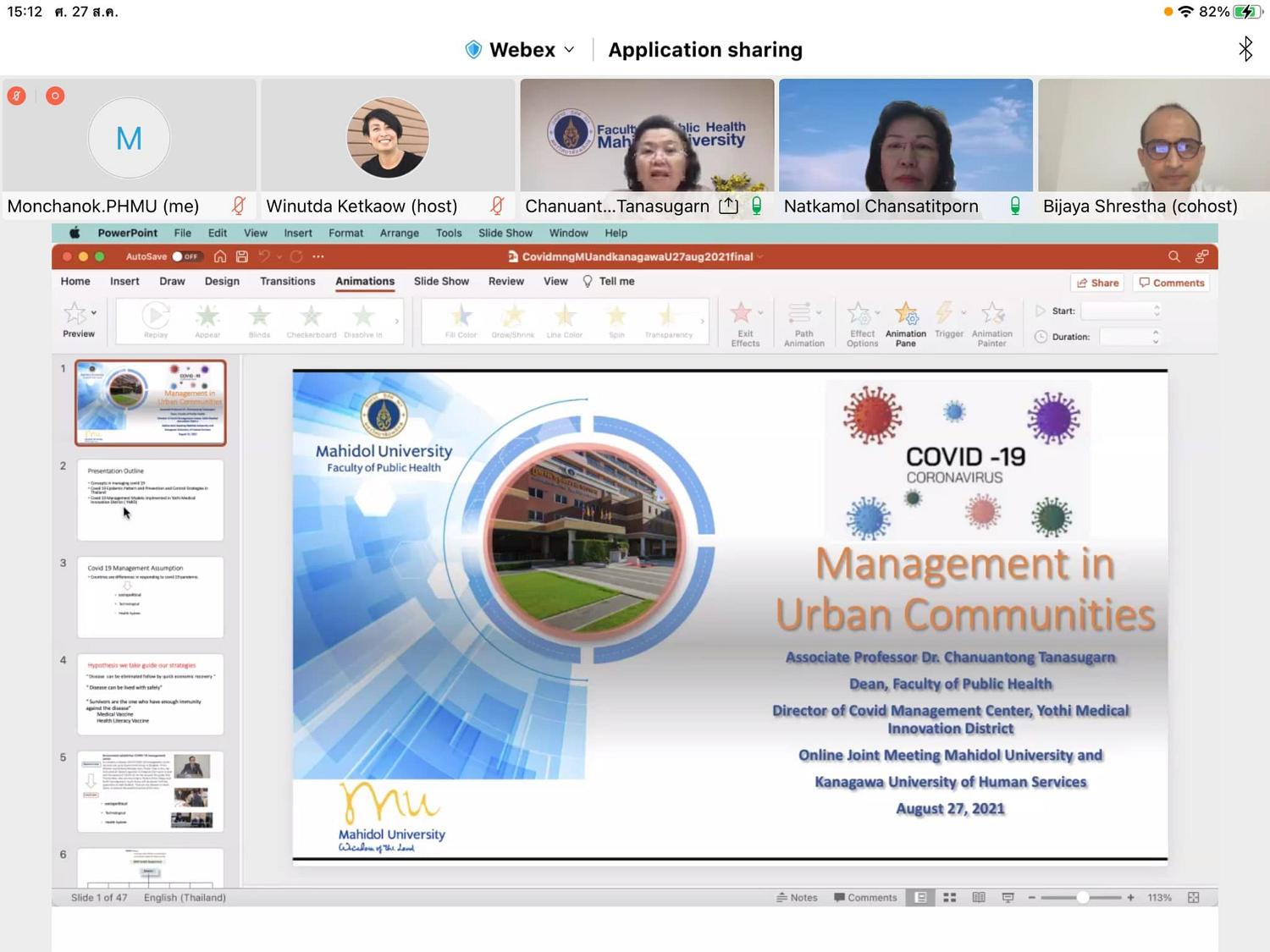The height and width of the screenshot is (952, 1270).
Task: Click the Animation Painter tool
Action: (992, 324)
